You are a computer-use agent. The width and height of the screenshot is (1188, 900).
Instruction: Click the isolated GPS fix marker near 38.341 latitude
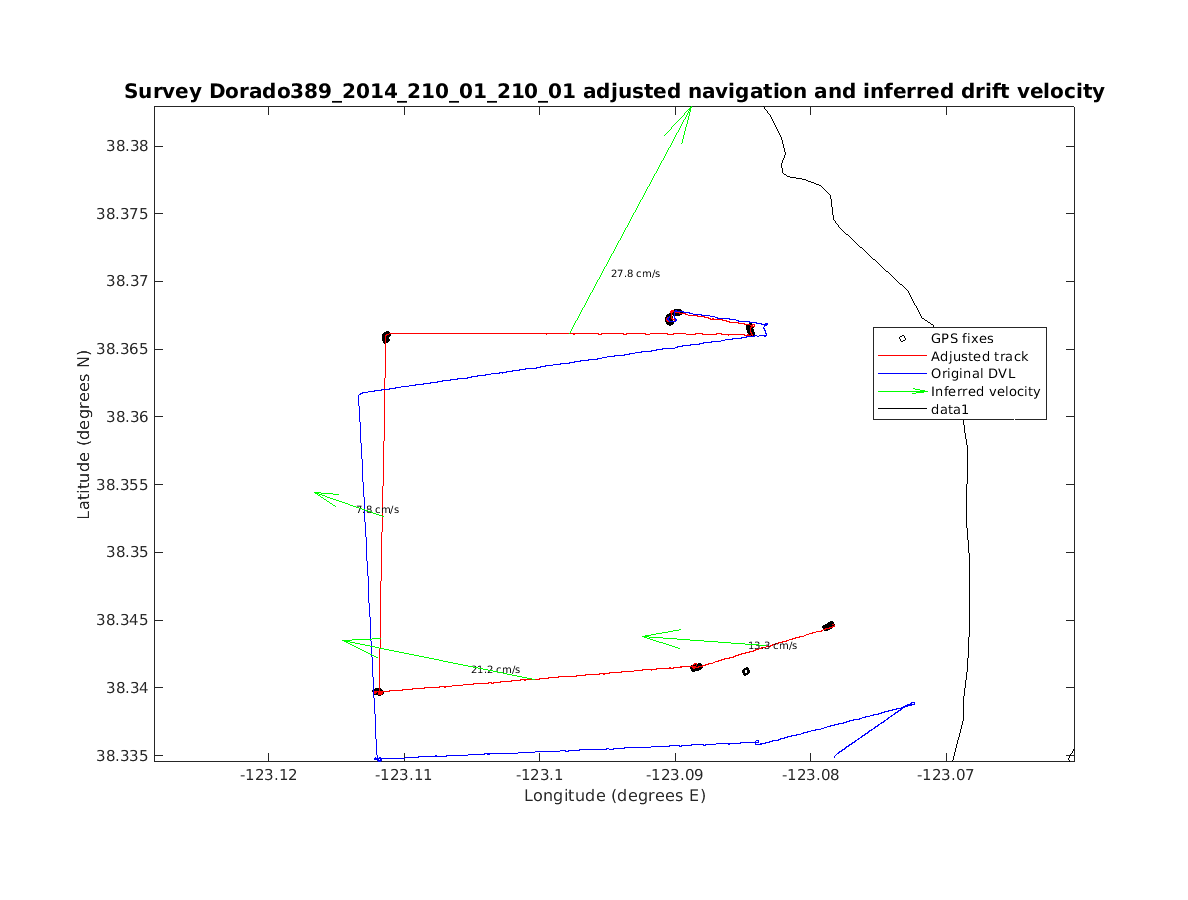tap(746, 672)
